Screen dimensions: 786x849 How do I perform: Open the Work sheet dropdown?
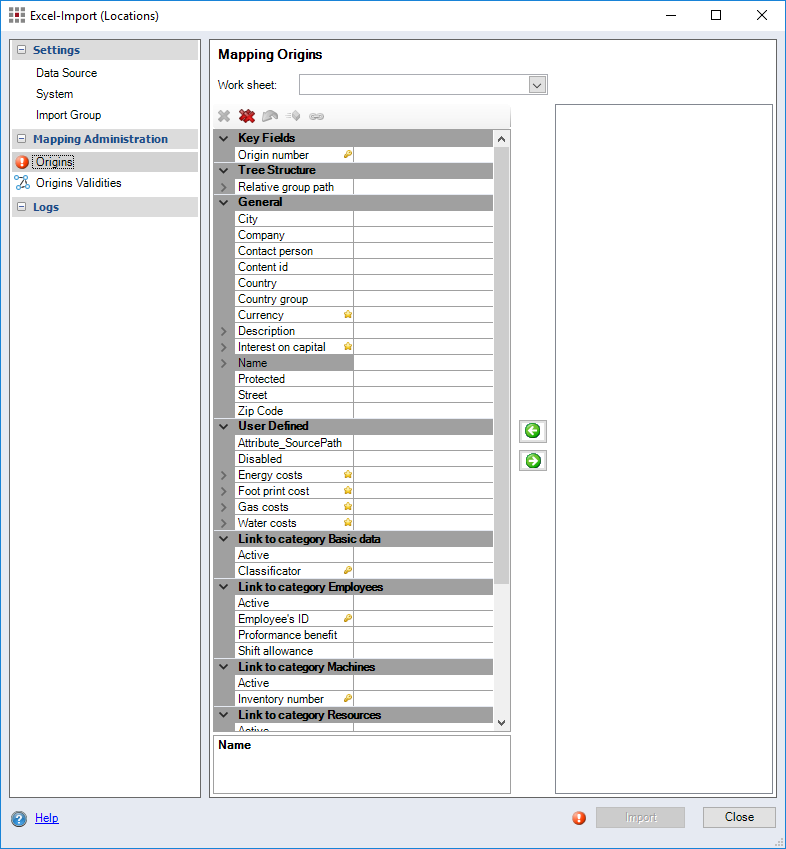537,85
